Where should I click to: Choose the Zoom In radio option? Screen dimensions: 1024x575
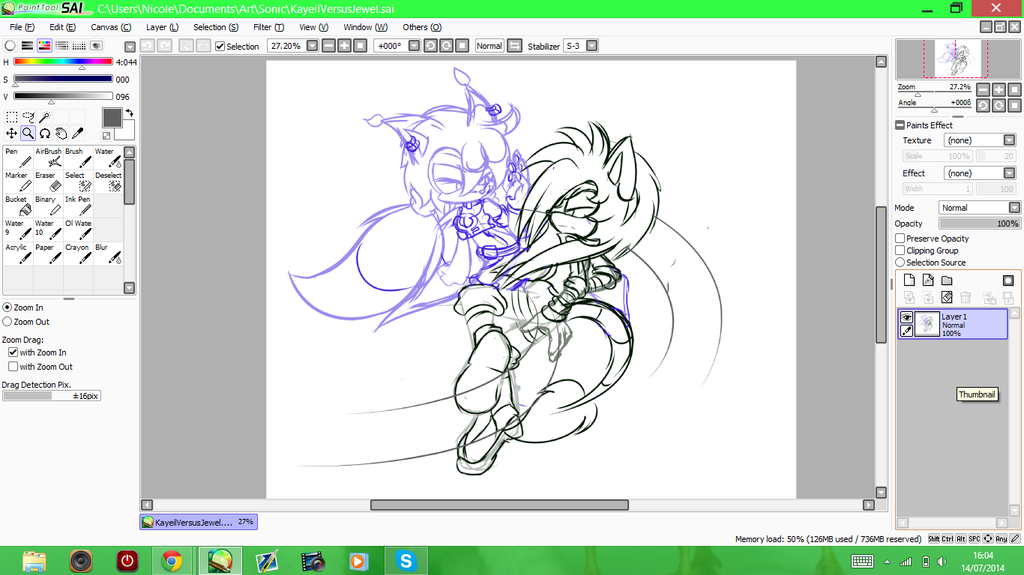(7, 307)
